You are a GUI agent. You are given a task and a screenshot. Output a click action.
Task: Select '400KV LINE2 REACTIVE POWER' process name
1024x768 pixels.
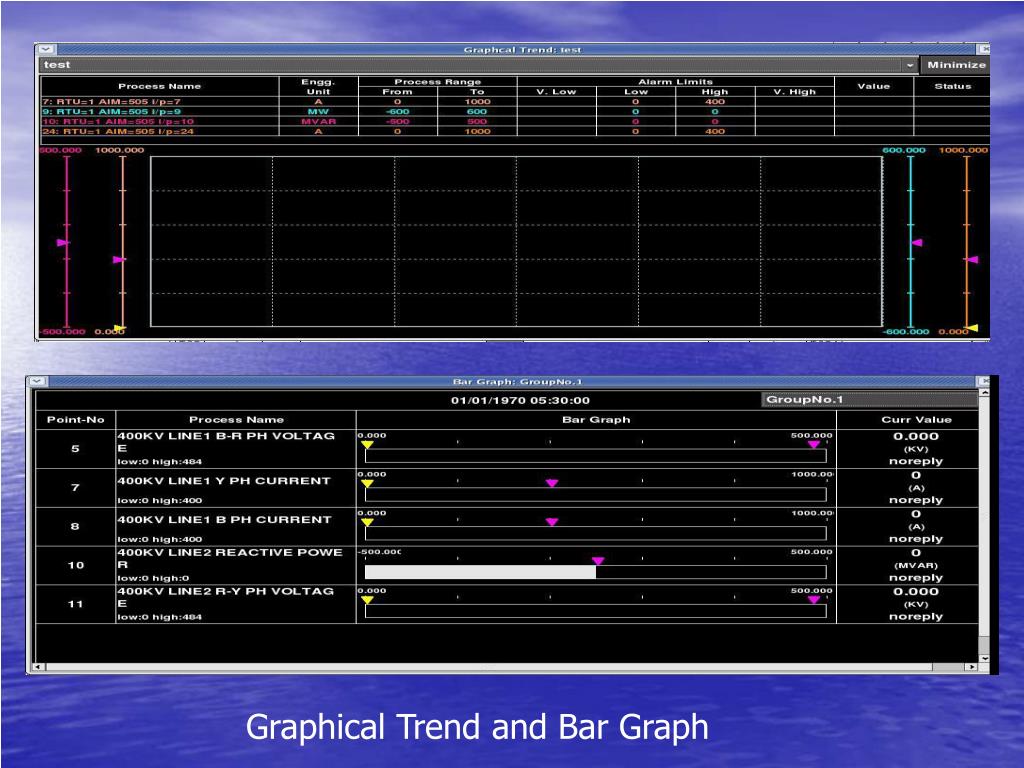pos(229,558)
